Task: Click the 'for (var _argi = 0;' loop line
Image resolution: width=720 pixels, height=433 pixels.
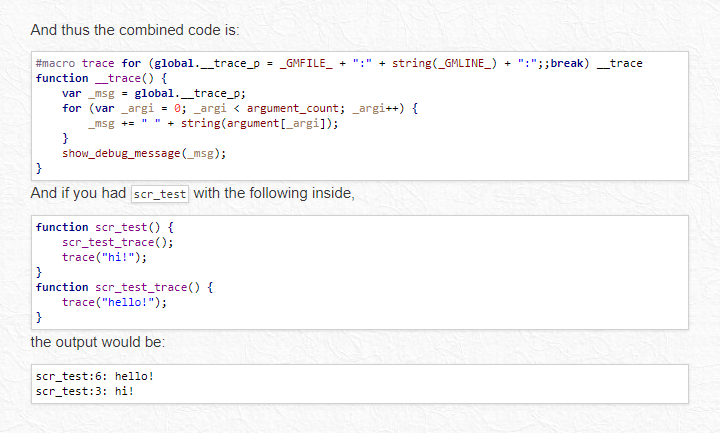Action: tap(240, 108)
